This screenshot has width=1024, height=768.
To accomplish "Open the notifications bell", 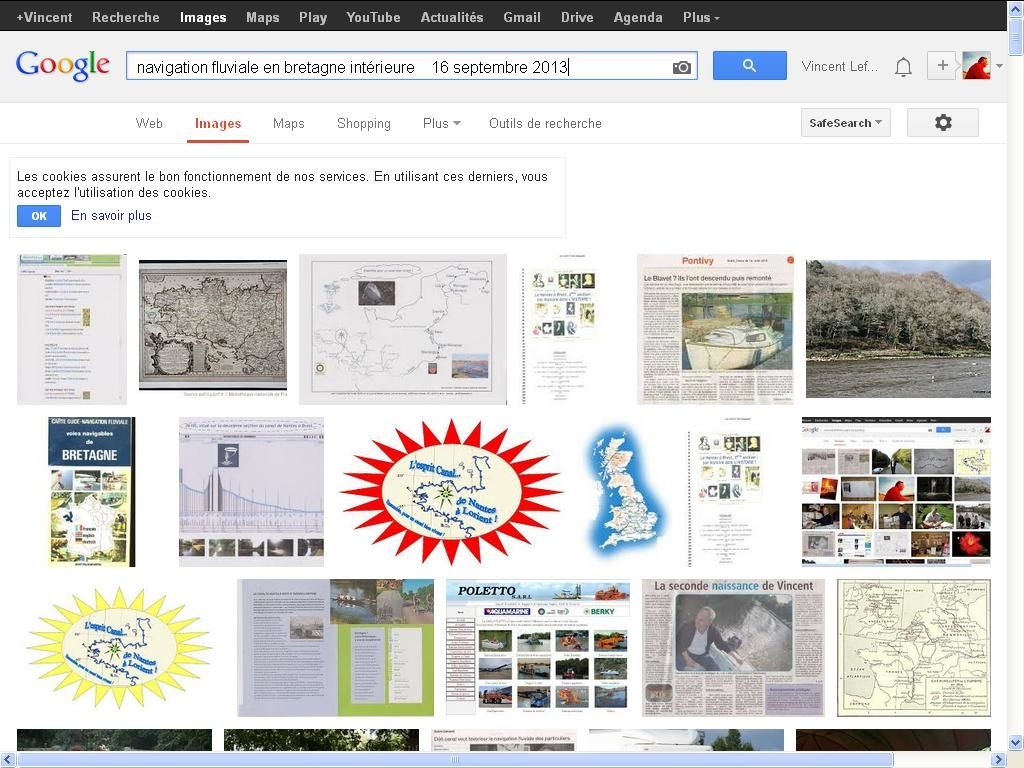I will point(903,67).
